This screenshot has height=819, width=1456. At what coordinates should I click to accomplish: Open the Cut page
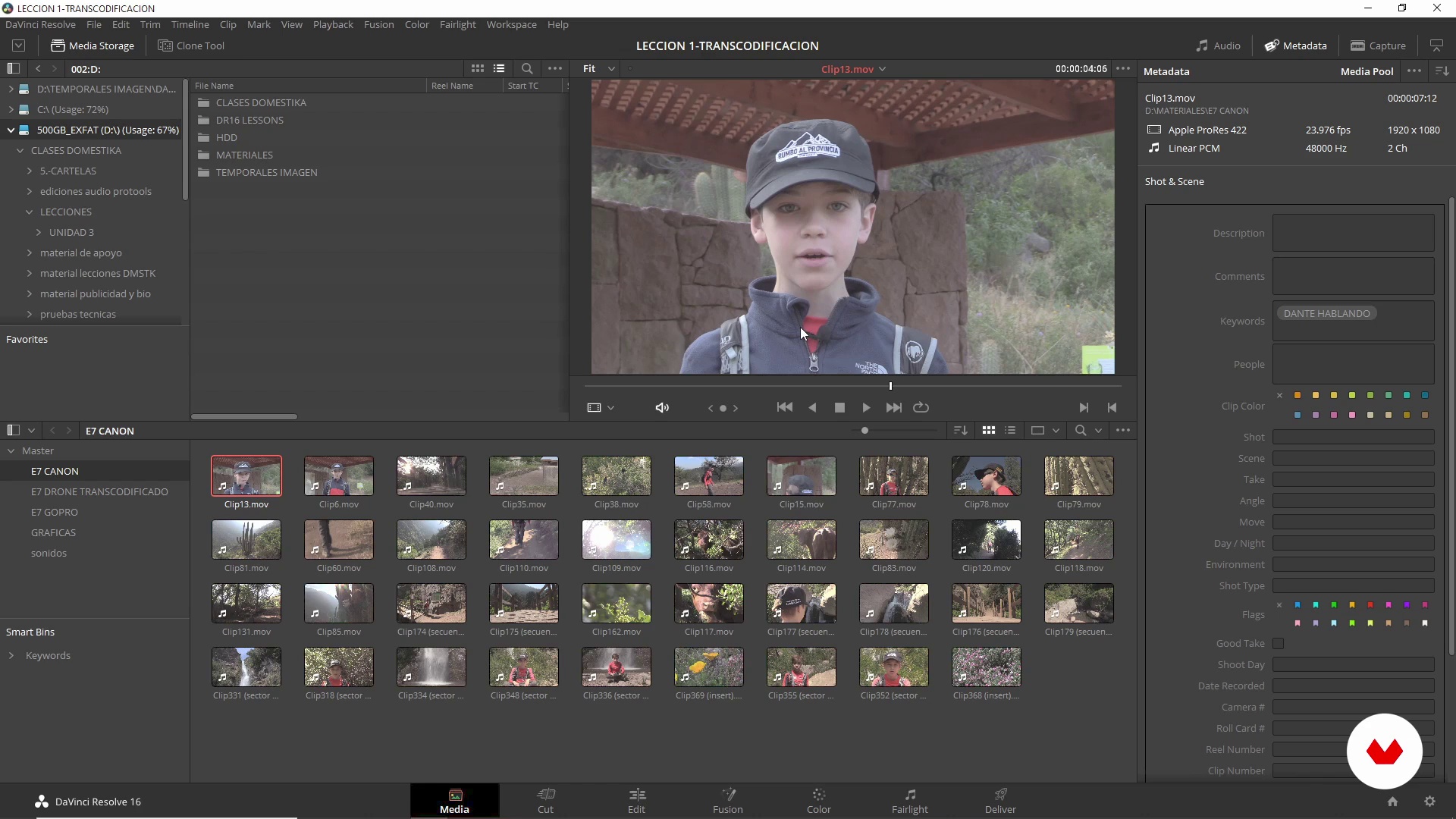(x=546, y=801)
